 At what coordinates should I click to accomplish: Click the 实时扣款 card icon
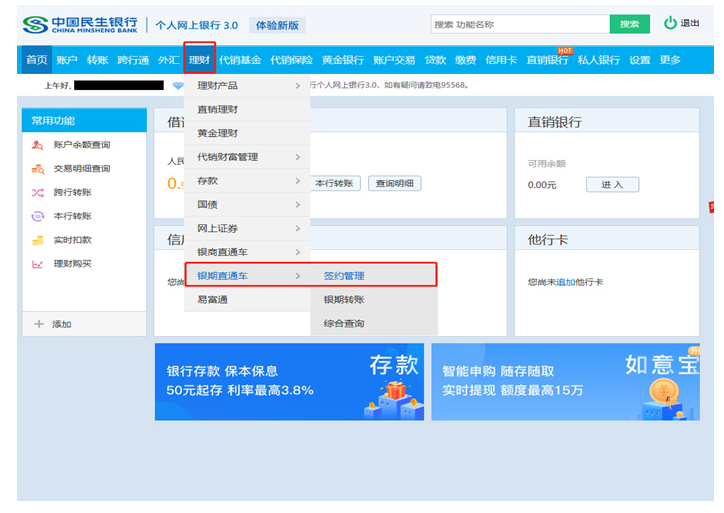click(38, 241)
